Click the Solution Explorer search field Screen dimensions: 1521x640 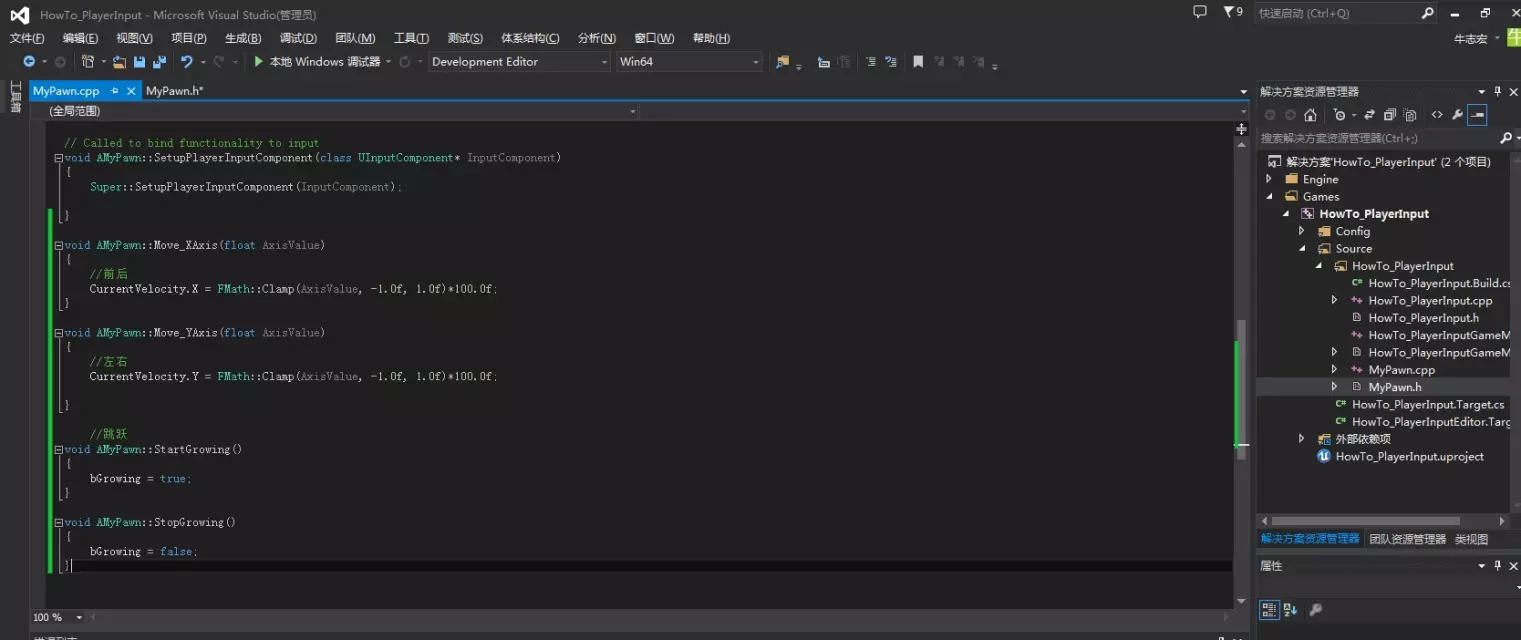click(x=1376, y=138)
